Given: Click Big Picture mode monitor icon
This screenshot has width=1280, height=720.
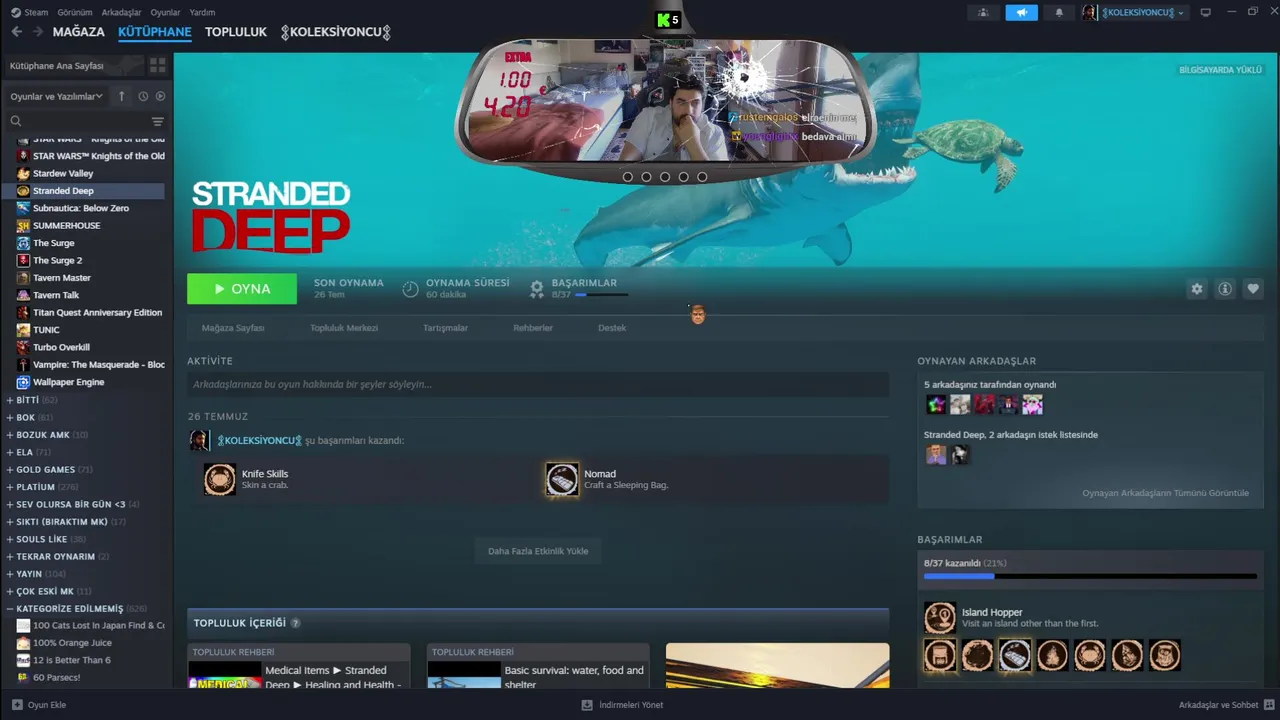Looking at the screenshot, I should [x=1205, y=12].
